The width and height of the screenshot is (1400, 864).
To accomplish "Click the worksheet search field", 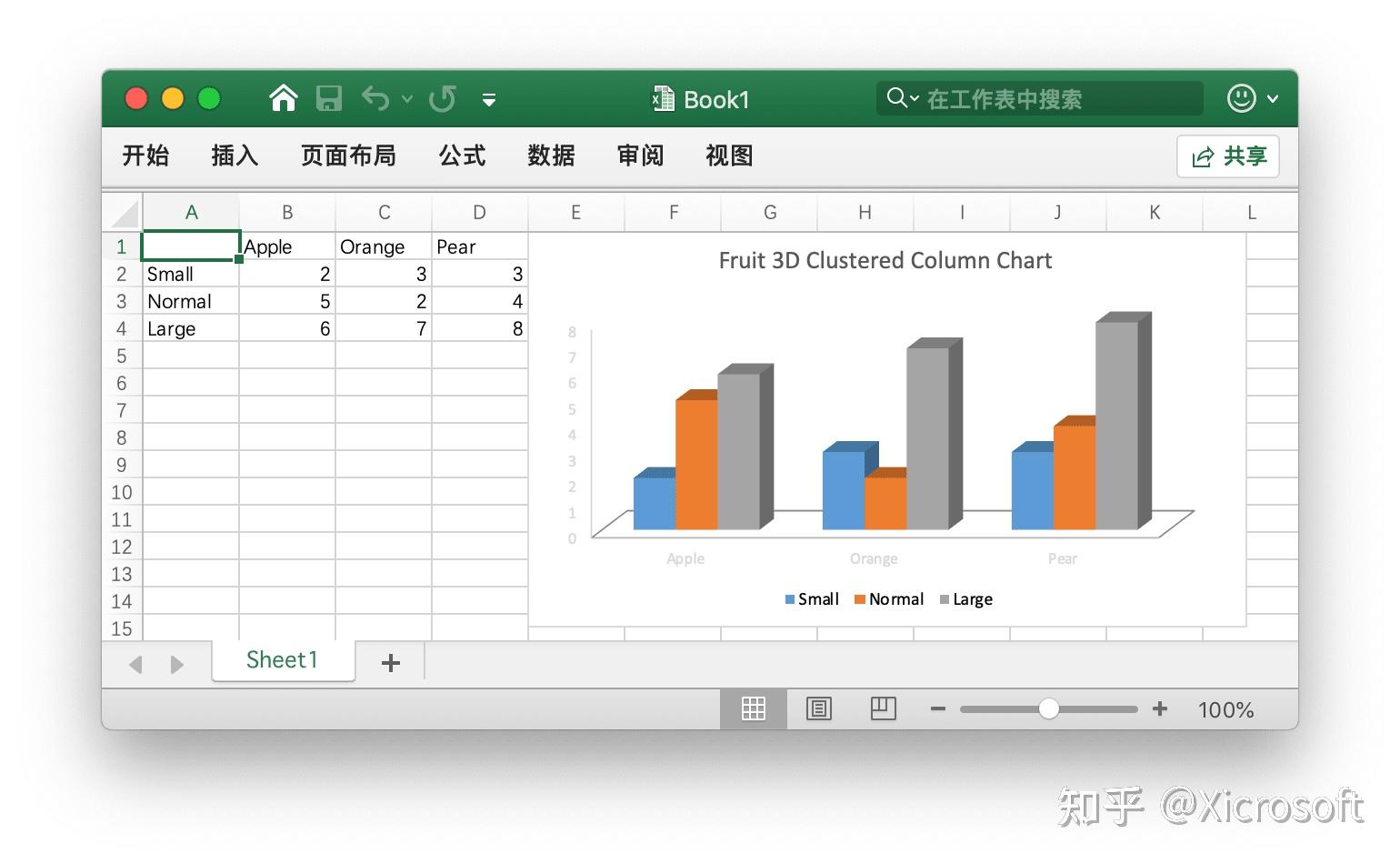I will [x=1040, y=98].
